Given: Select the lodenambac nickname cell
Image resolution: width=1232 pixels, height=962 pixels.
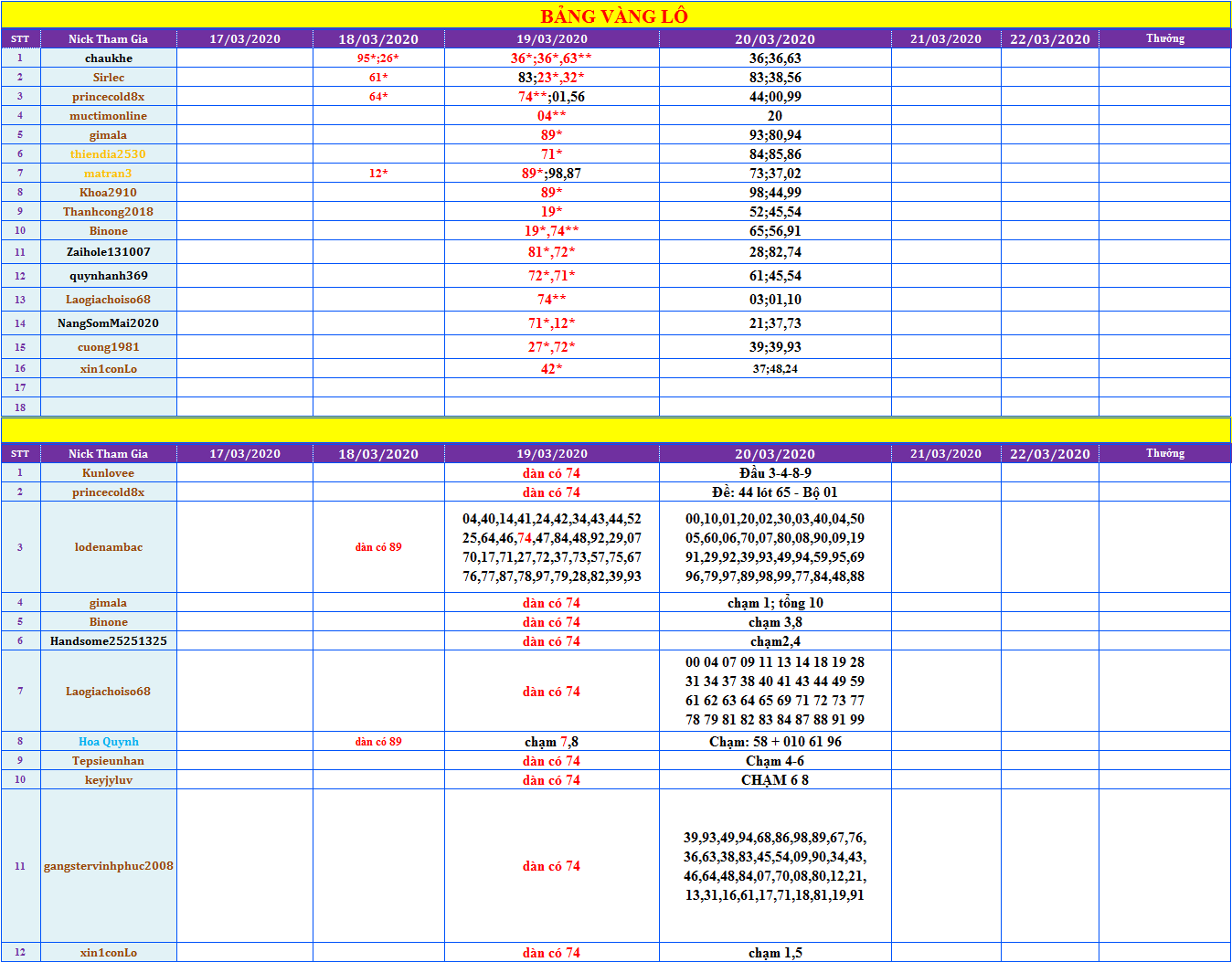Looking at the screenshot, I should point(109,547).
